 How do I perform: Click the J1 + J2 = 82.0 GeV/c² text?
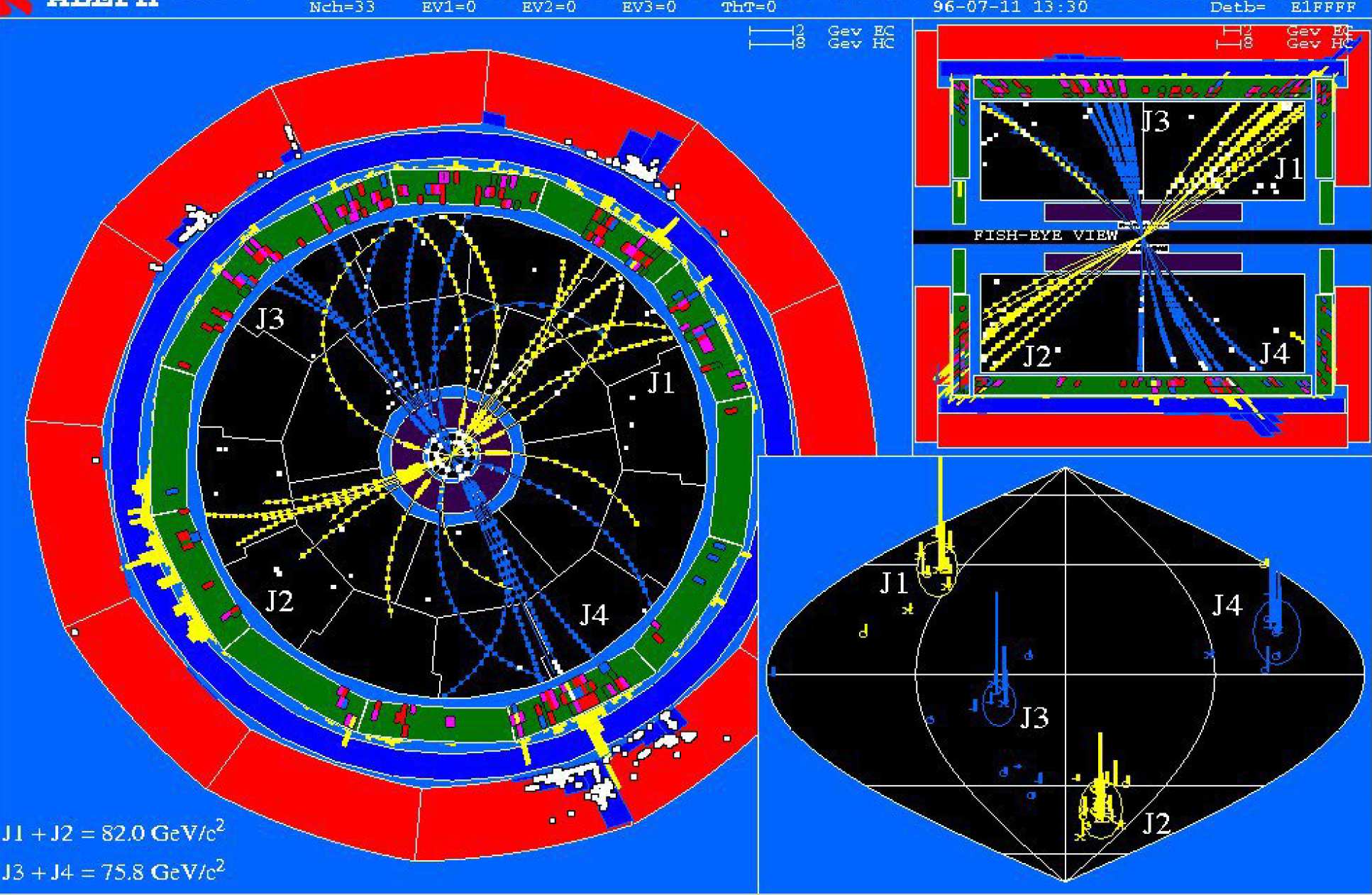pos(114,832)
